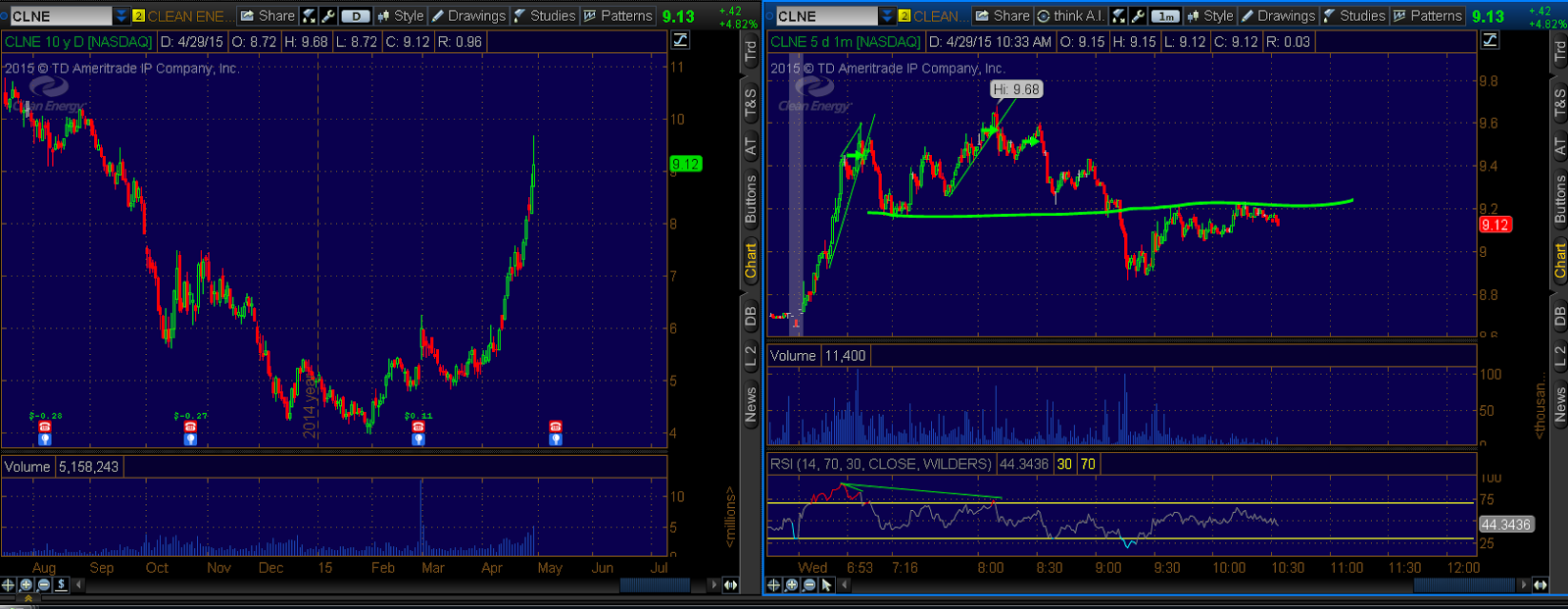Click dollar sign icon below left chart
Screen dimensions: 1568x609
[x=61, y=584]
